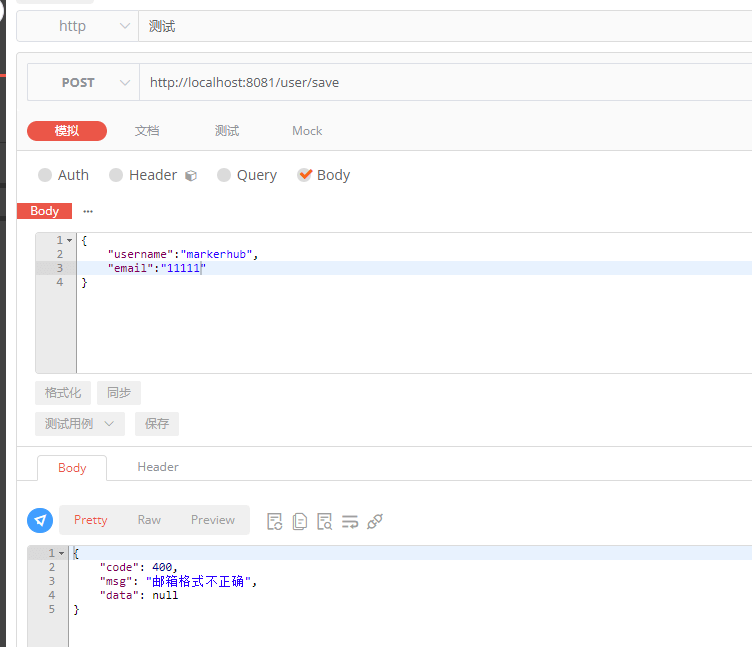Click the cube icon beside Header
Viewport: 752px width, 647px height.
(x=191, y=176)
